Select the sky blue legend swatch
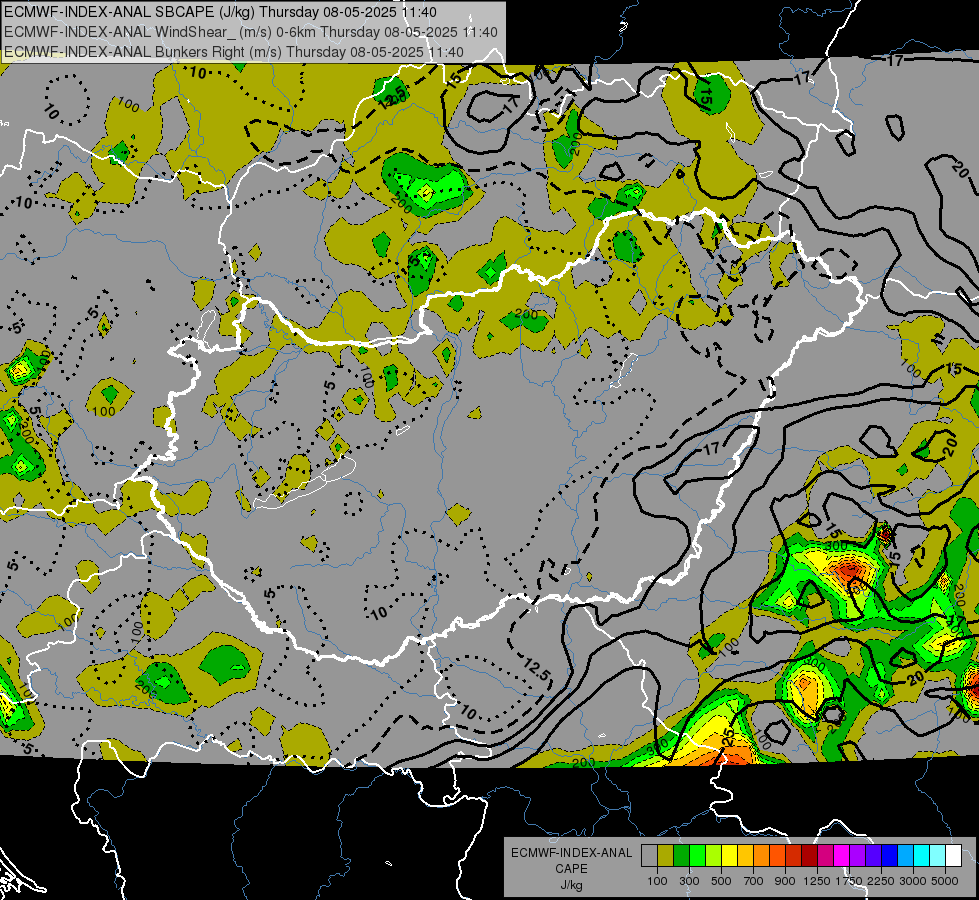979x900 pixels. tap(906, 856)
